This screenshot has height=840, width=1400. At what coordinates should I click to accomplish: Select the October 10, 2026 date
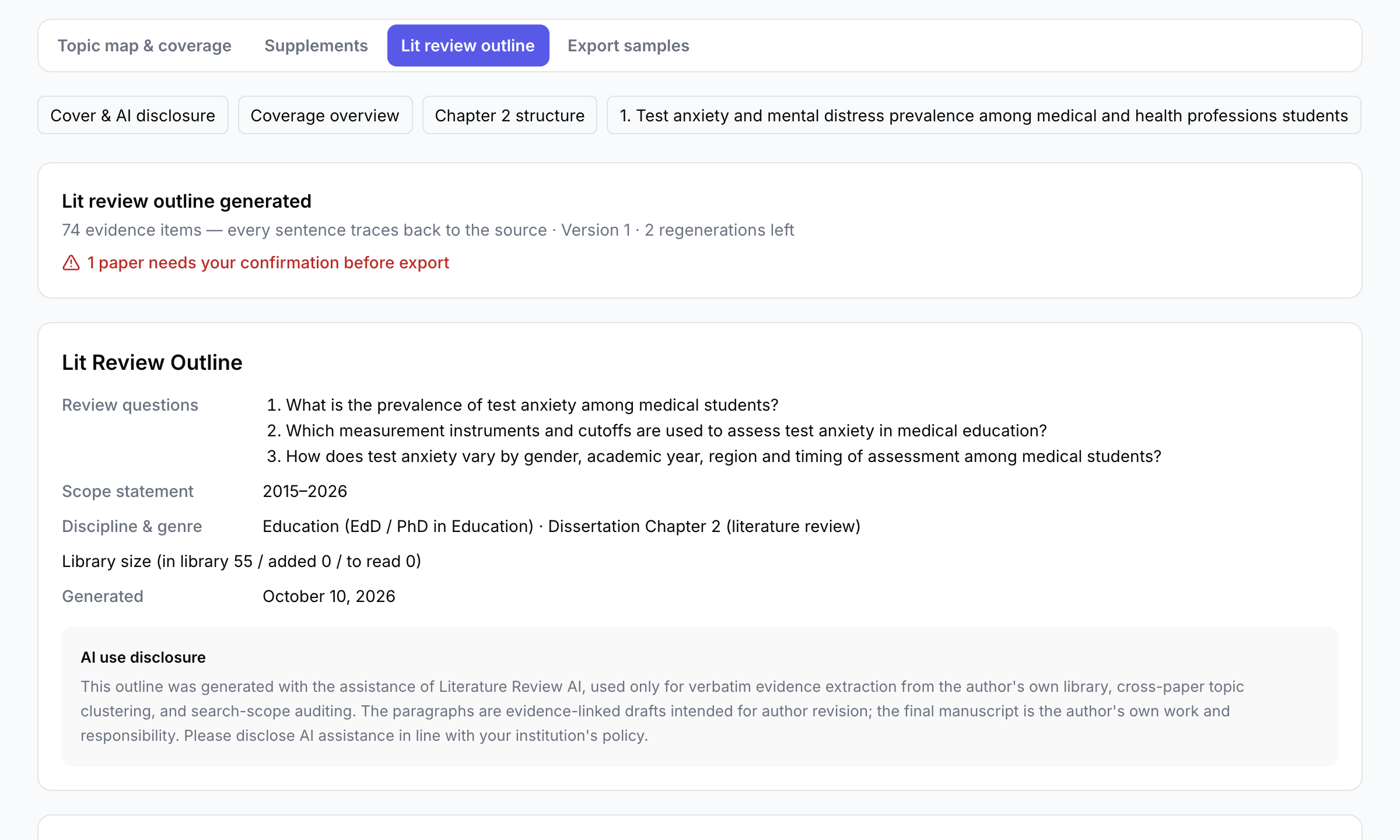pyautogui.click(x=329, y=597)
